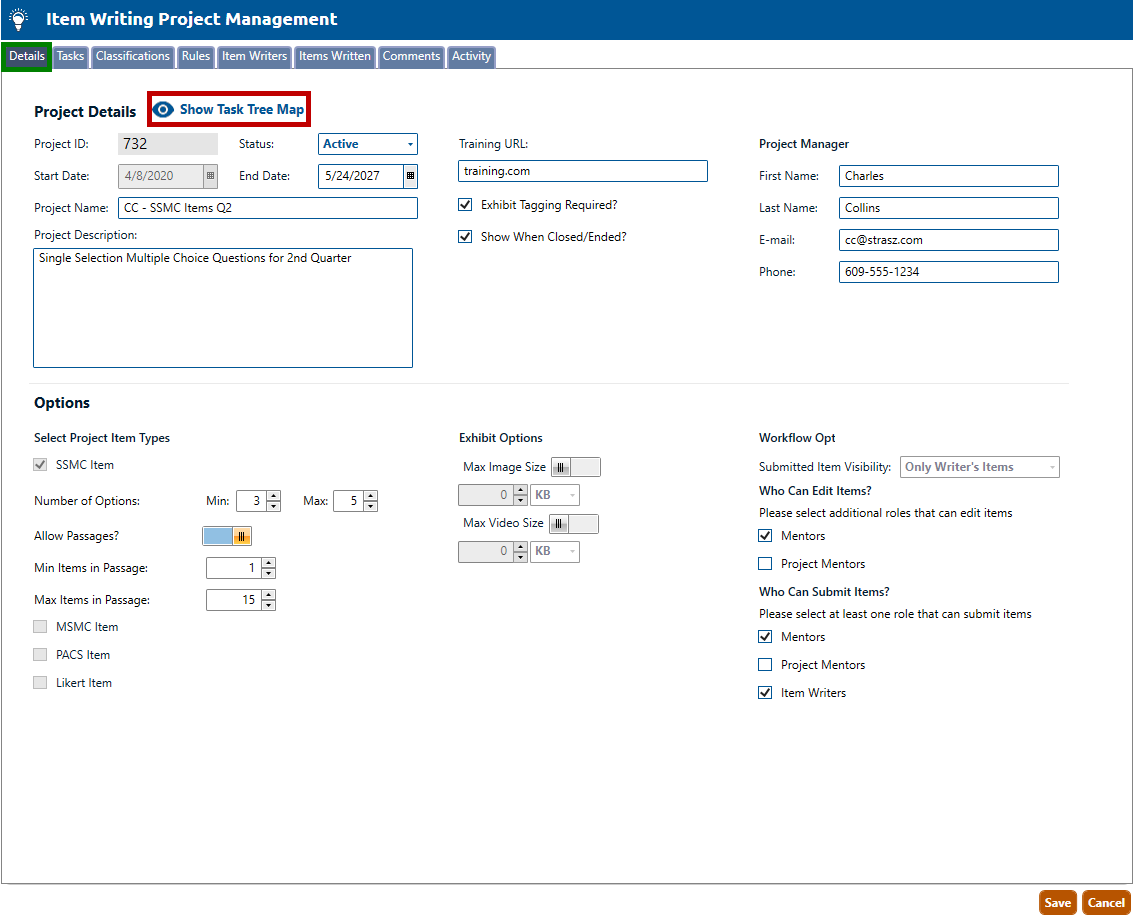Click the eye icon beside Show Task Tree Map
Image resolution: width=1136 pixels, height=920 pixels.
coord(164,110)
